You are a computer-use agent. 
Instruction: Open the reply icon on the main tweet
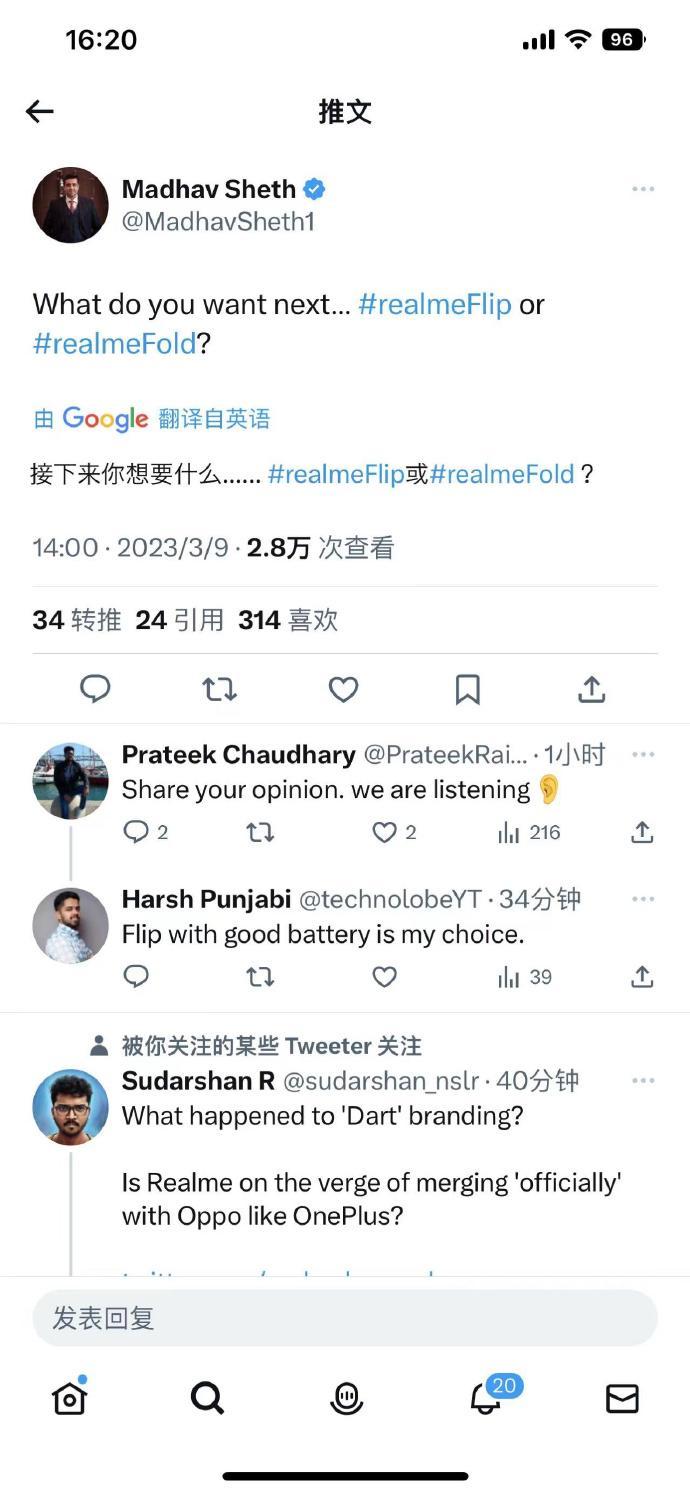tap(95, 689)
